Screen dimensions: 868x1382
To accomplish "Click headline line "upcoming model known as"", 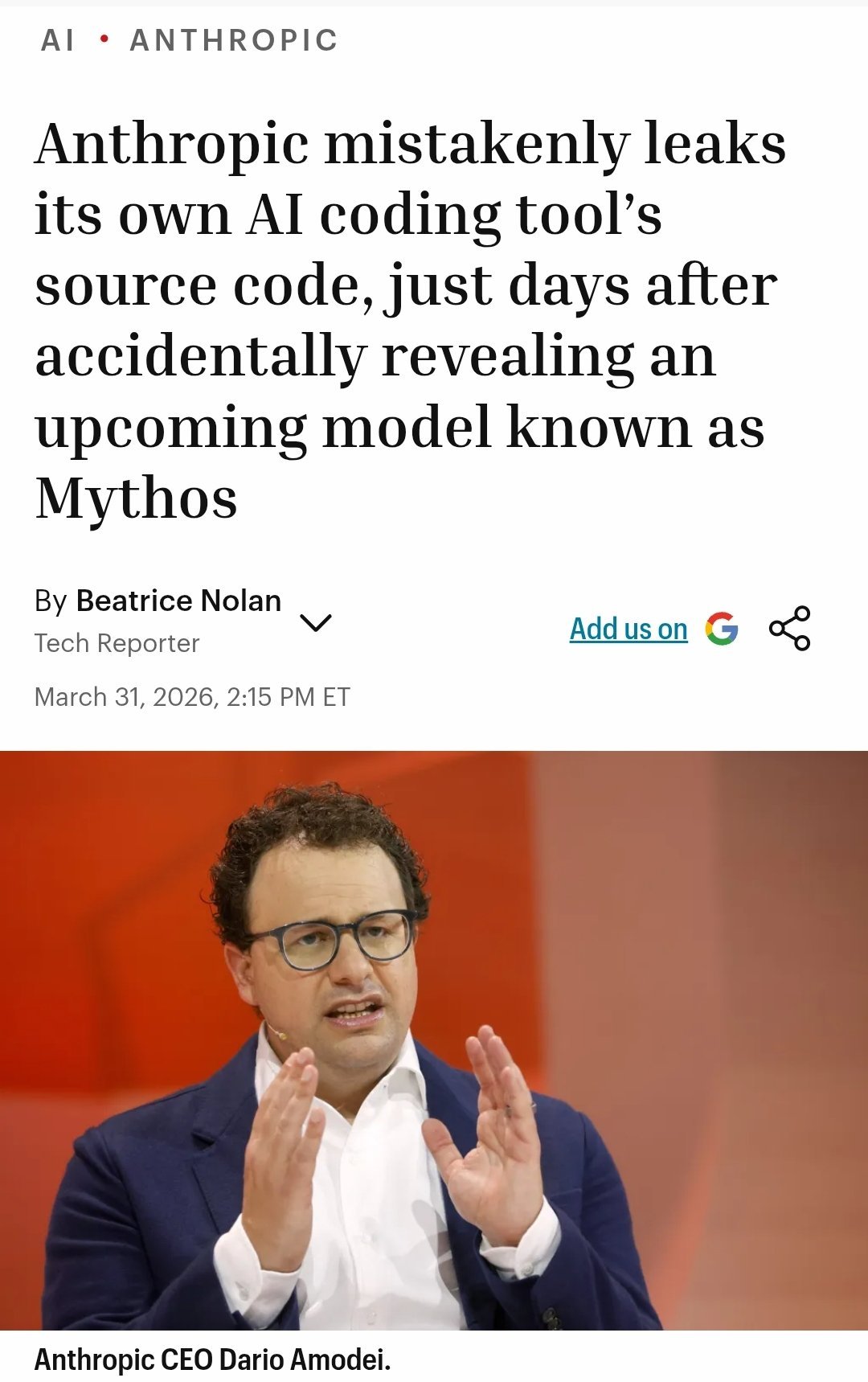I will (399, 429).
